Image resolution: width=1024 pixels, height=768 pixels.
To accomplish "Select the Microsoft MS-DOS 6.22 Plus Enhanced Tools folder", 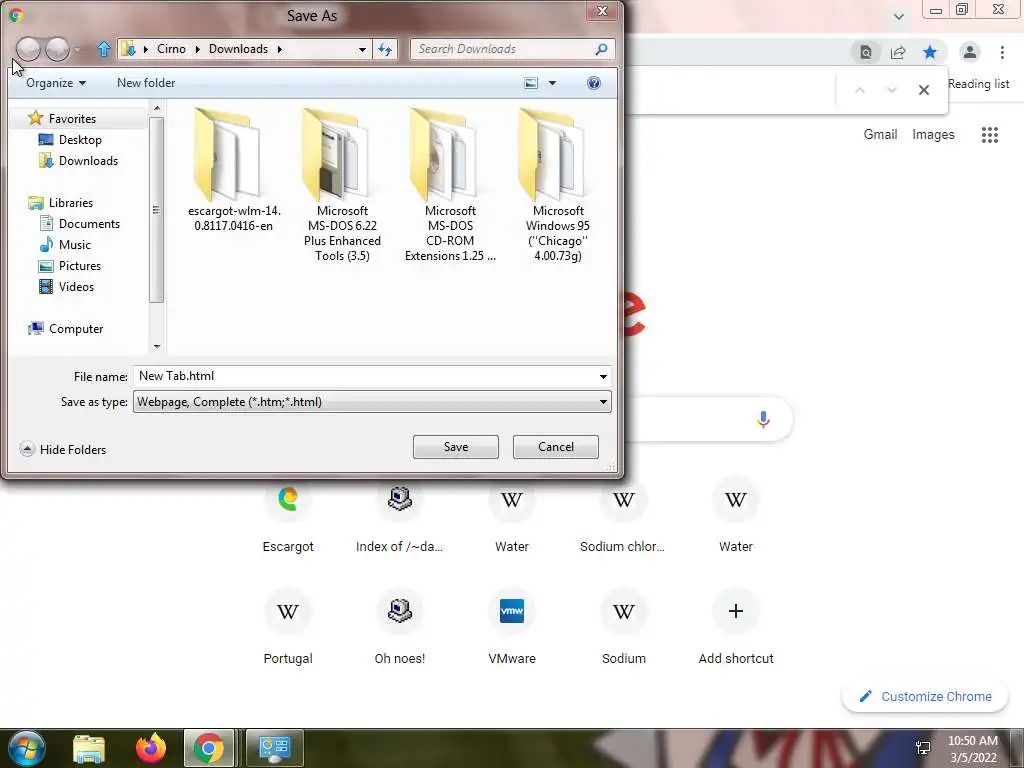I will [342, 185].
